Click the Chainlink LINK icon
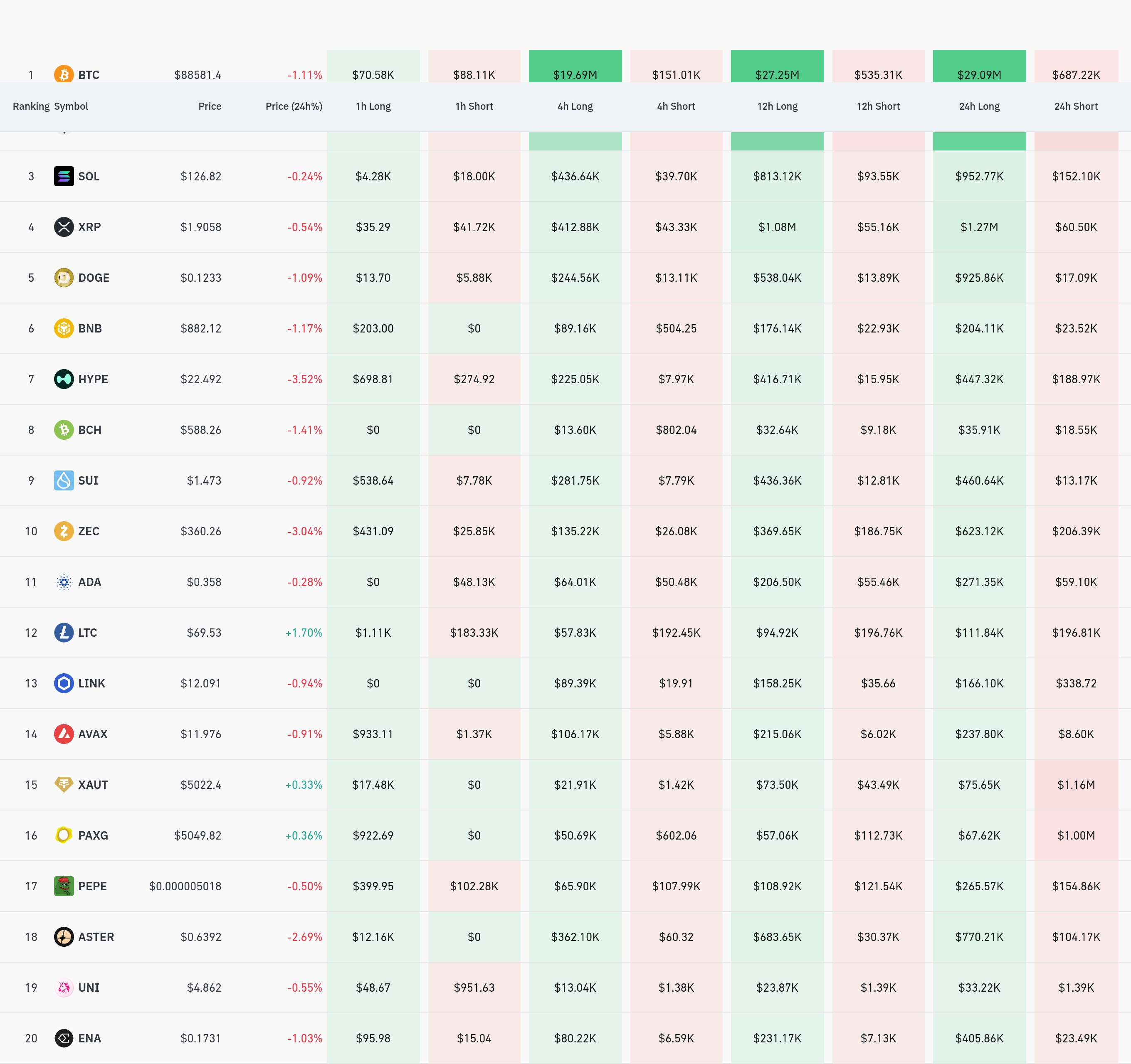Viewport: 1131px width, 1064px height. pyautogui.click(x=64, y=684)
